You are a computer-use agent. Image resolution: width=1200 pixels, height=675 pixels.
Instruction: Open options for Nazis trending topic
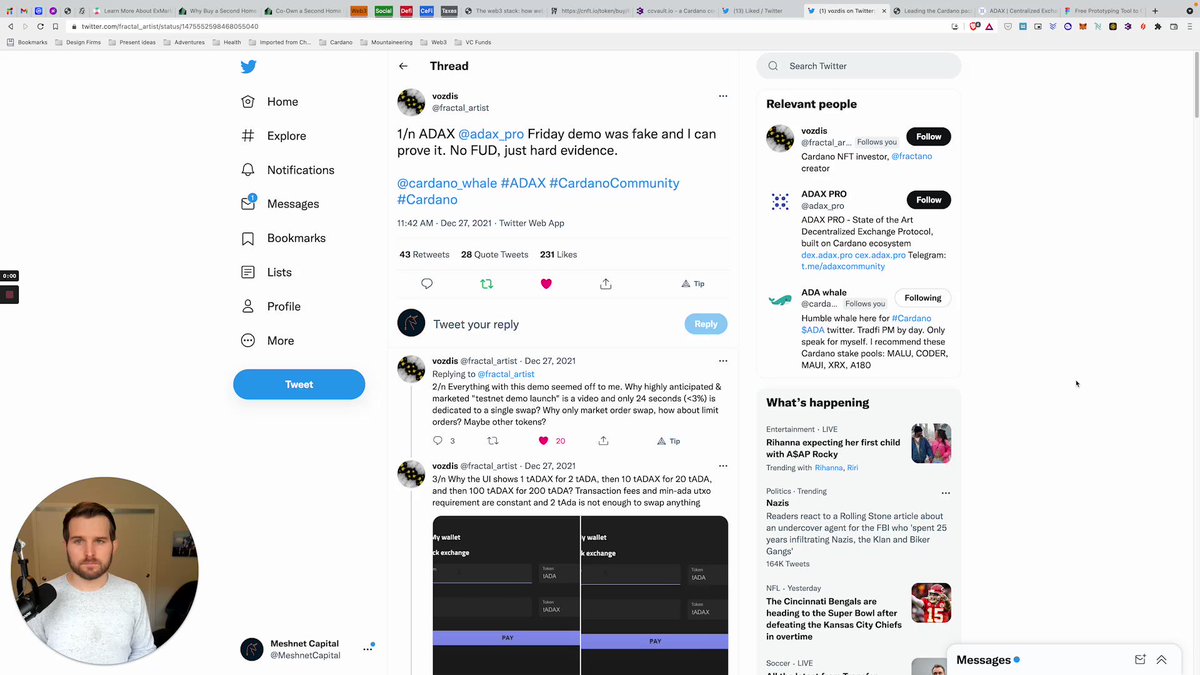point(945,492)
